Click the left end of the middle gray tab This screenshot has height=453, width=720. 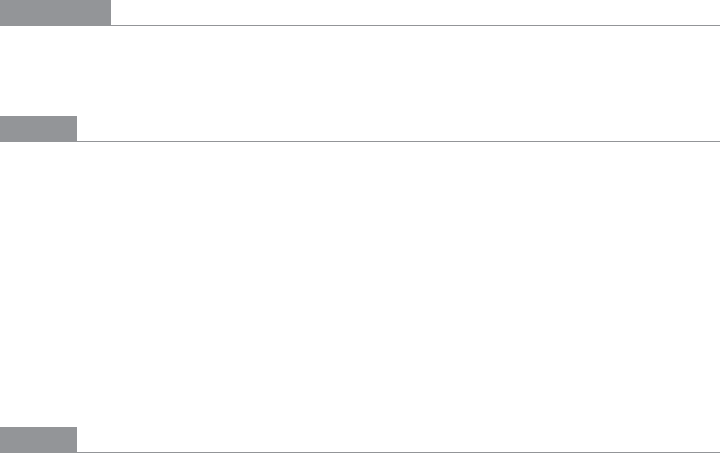(x=1, y=129)
